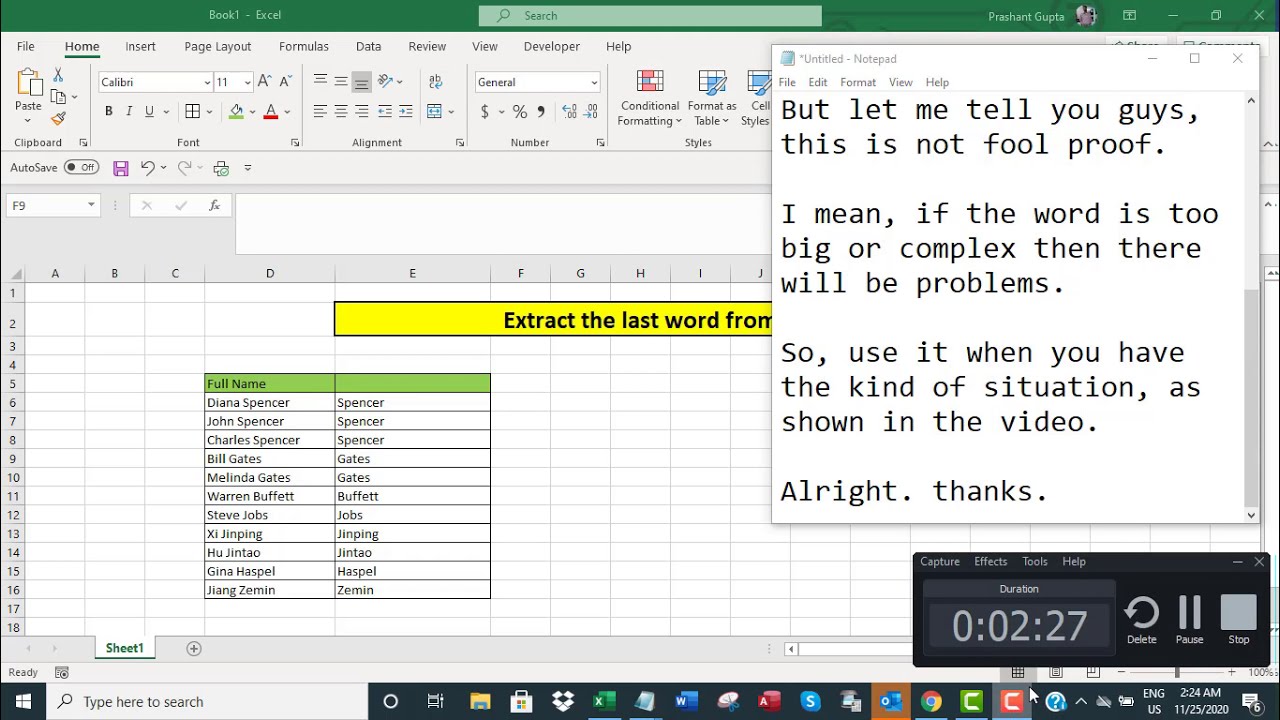Open the font size dropdown

click(x=247, y=82)
